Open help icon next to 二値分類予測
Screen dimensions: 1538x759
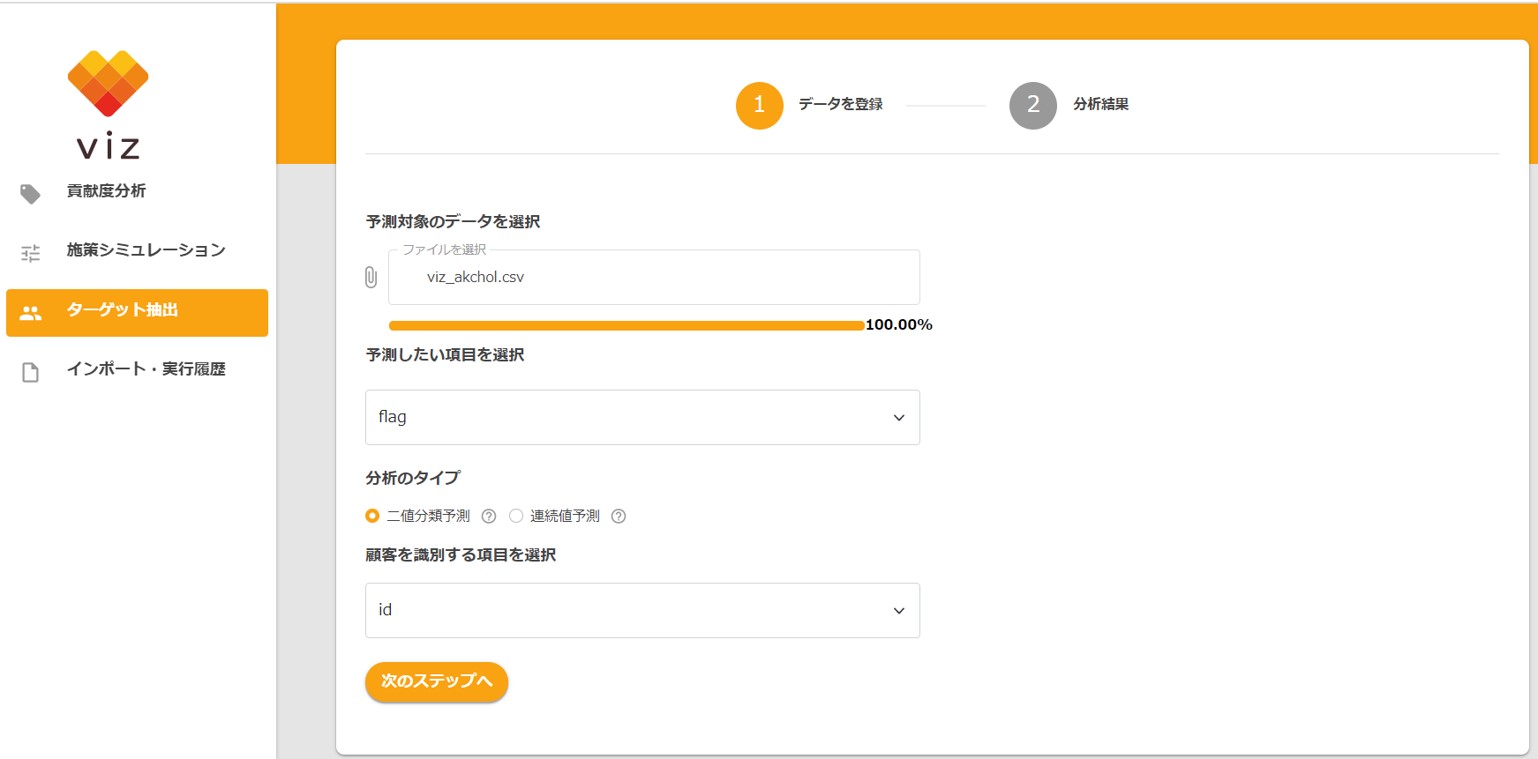(489, 517)
